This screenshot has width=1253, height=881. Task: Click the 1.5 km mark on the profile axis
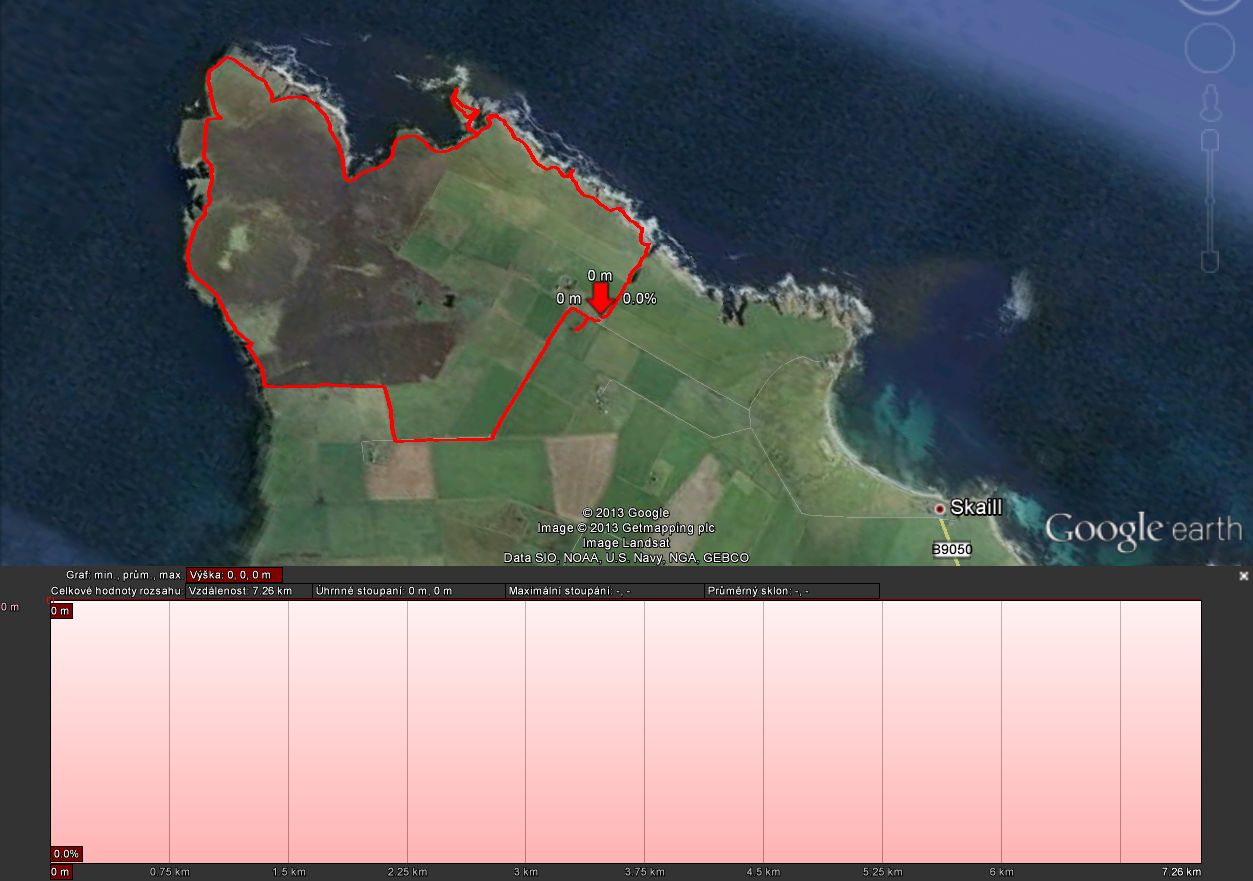click(x=288, y=872)
